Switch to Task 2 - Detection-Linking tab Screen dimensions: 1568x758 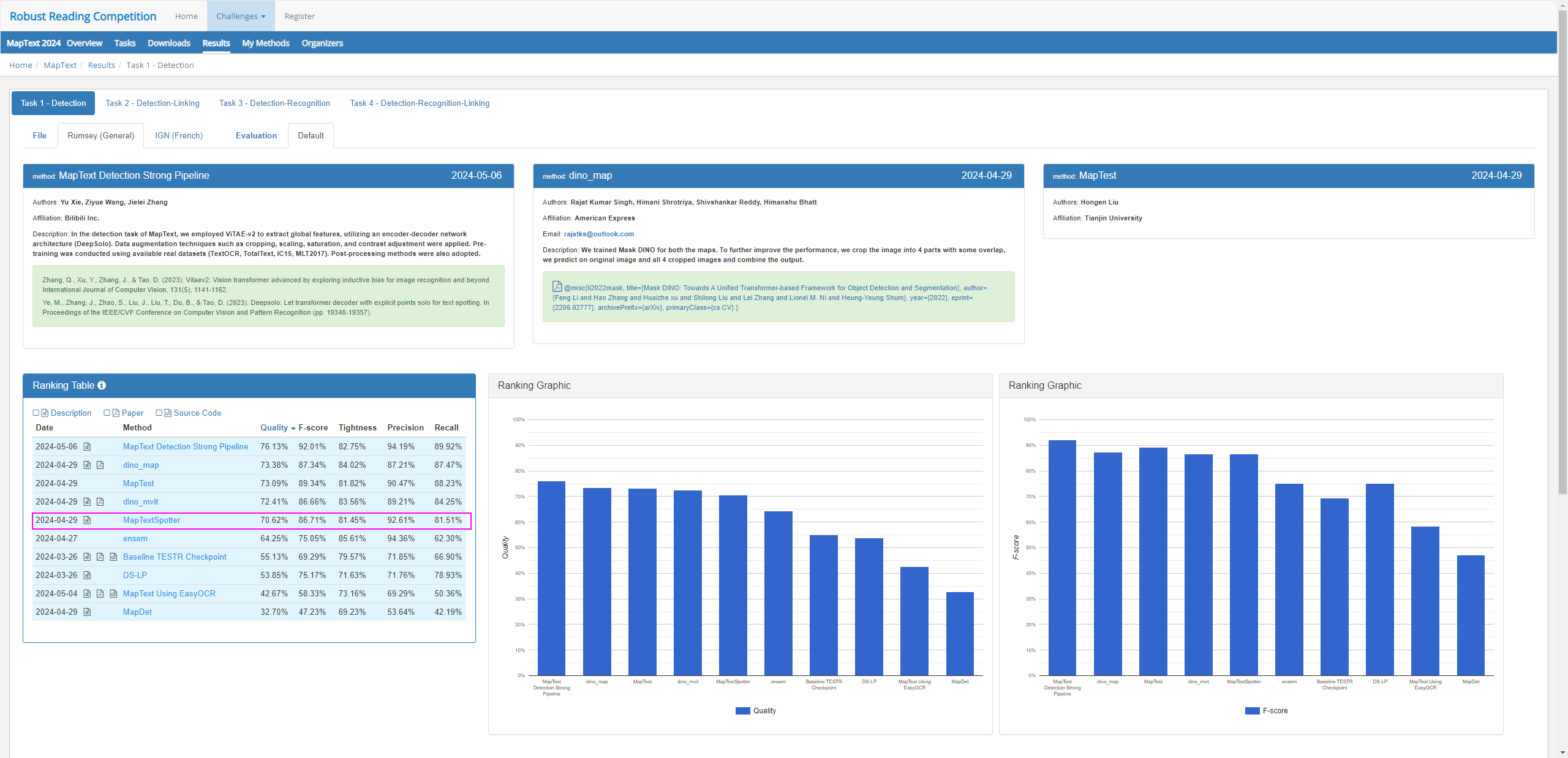click(153, 103)
